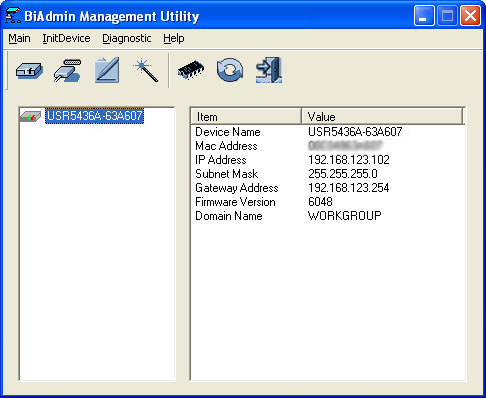Image resolution: width=486 pixels, height=398 pixels.
Task: Click the Item column header
Action: pyautogui.click(x=246, y=117)
